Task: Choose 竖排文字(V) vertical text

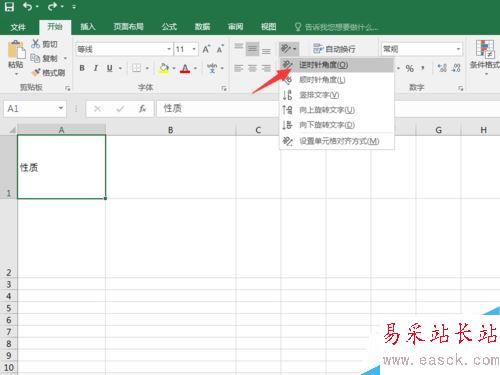Action: pos(337,95)
